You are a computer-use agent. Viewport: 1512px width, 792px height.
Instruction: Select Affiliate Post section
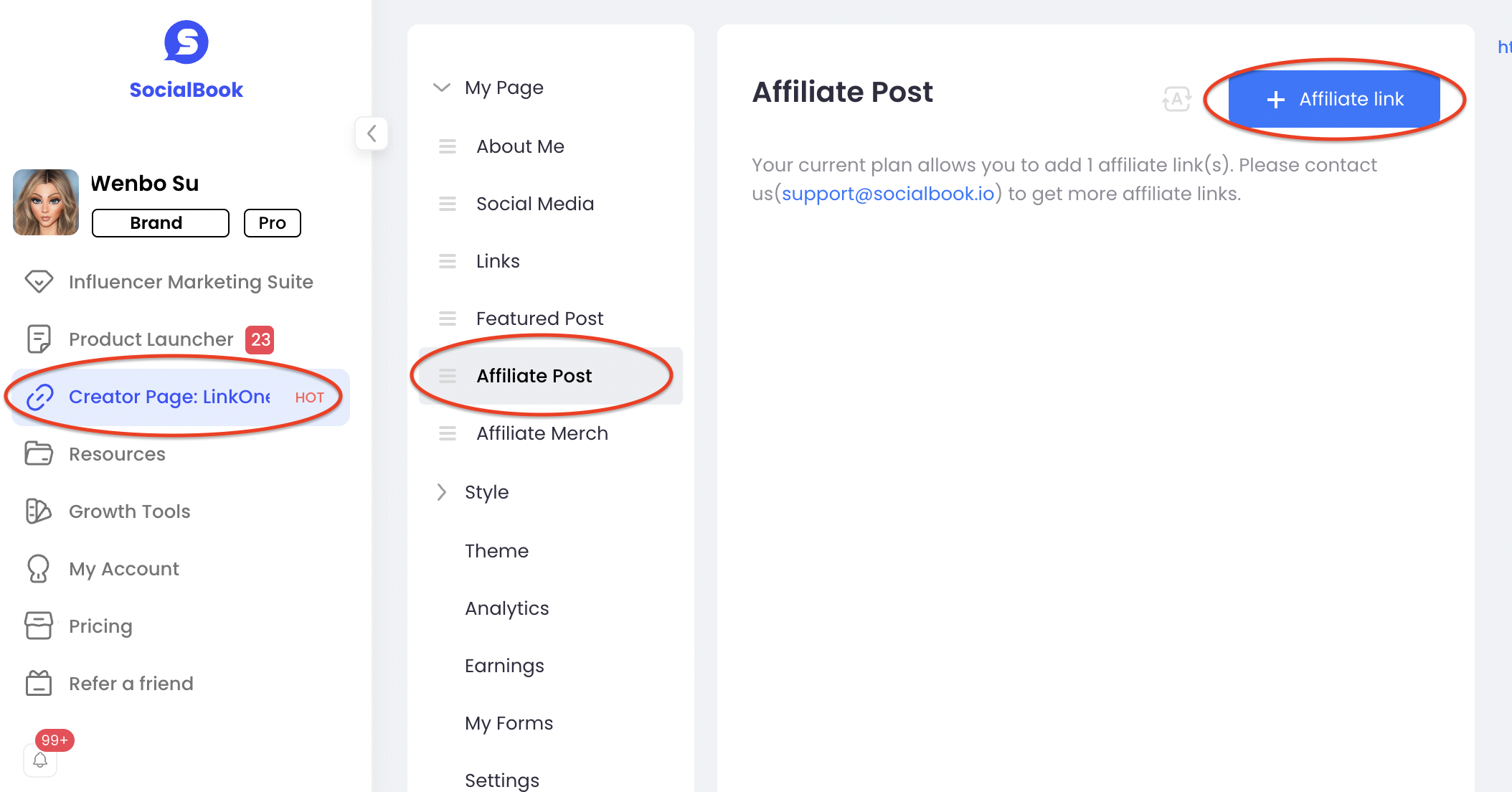point(551,376)
